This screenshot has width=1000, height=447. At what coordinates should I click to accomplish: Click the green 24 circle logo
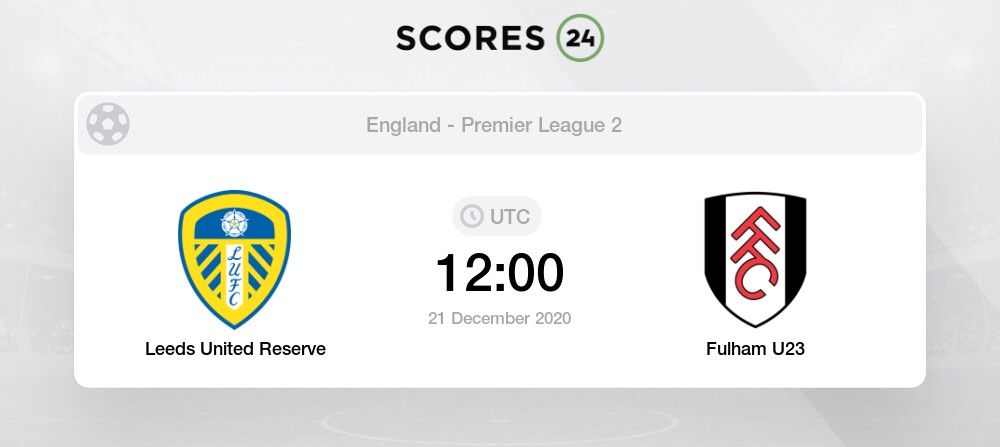580,38
